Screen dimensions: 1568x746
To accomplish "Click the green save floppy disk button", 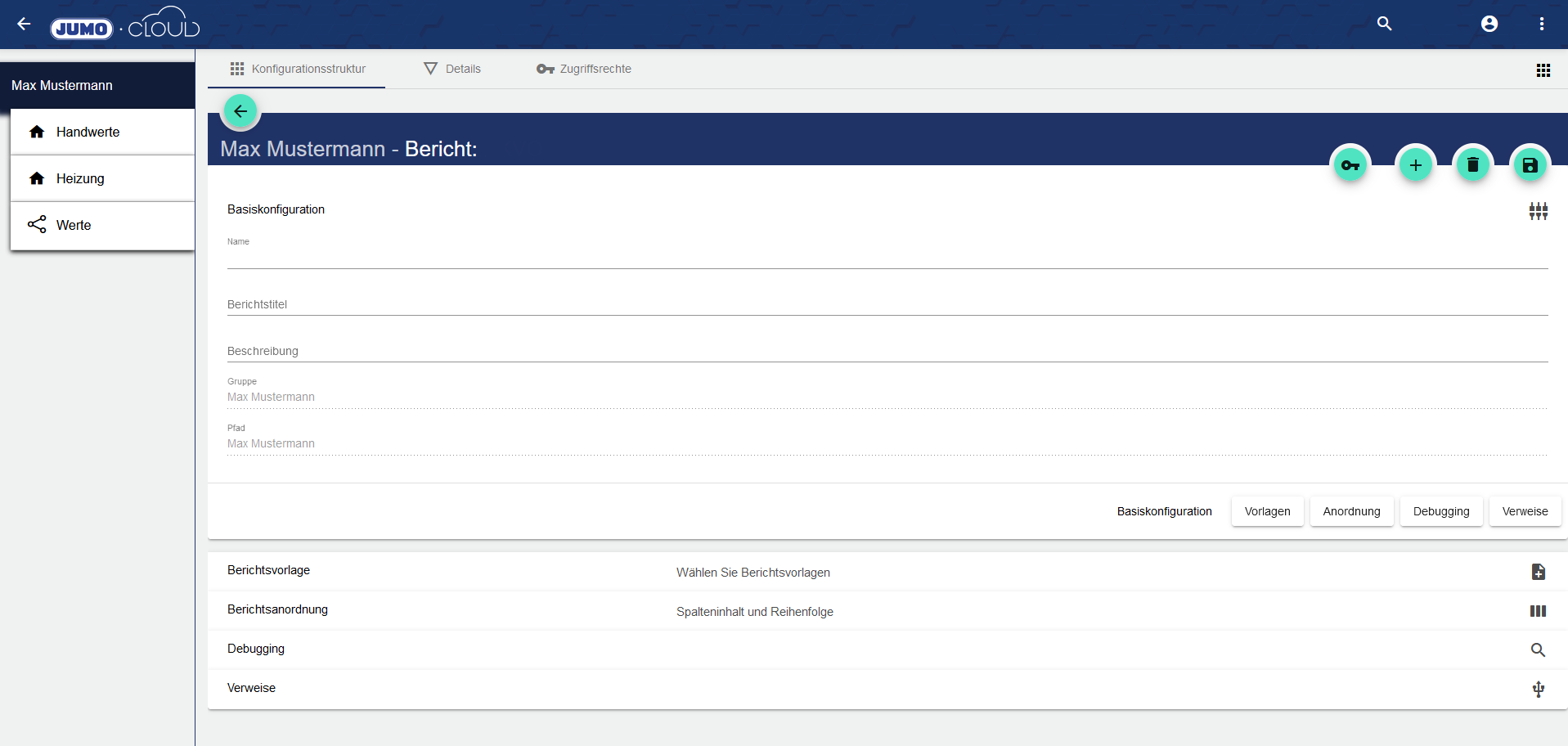I will coord(1530,165).
